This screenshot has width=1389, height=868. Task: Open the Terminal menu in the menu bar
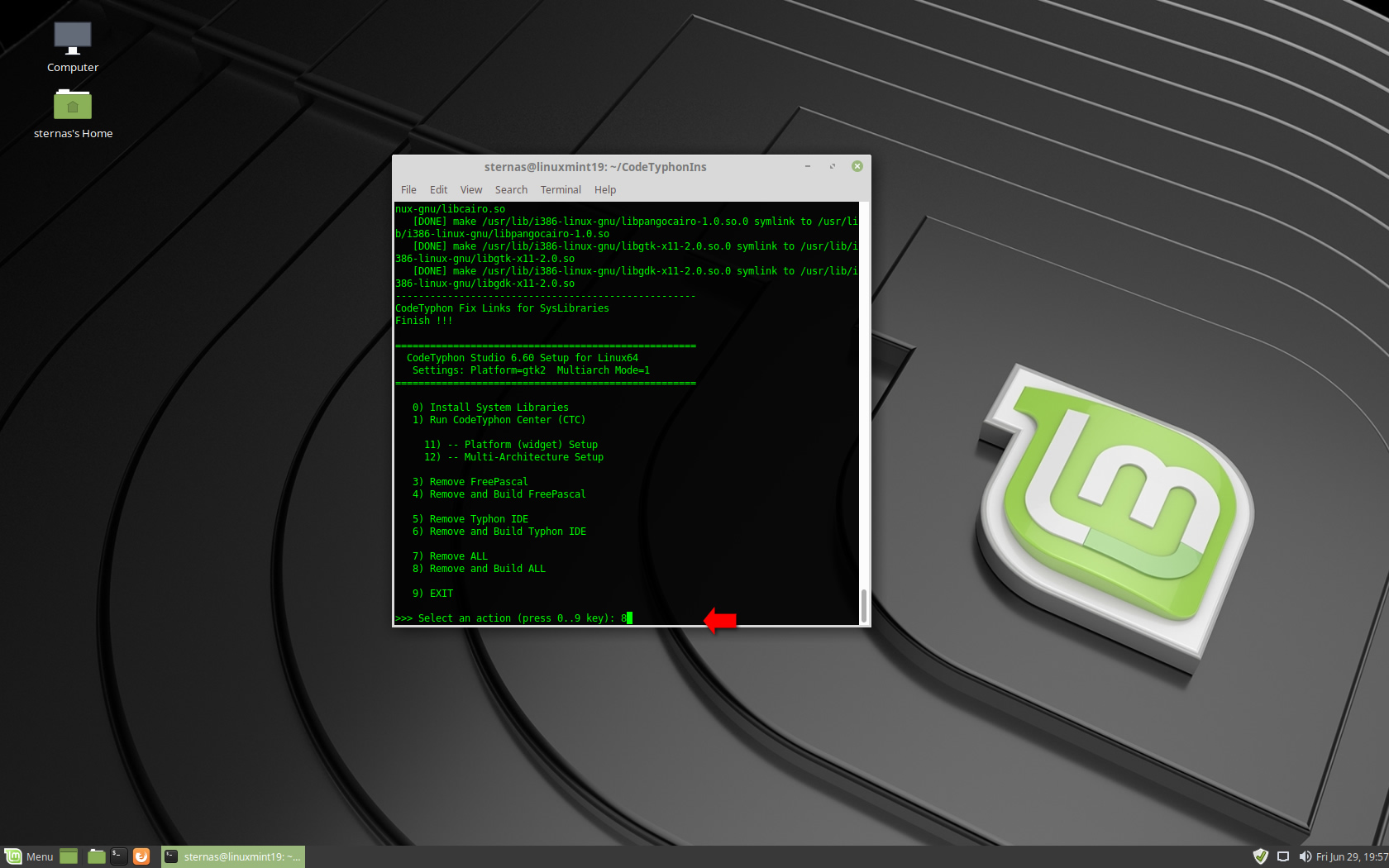[x=561, y=190]
